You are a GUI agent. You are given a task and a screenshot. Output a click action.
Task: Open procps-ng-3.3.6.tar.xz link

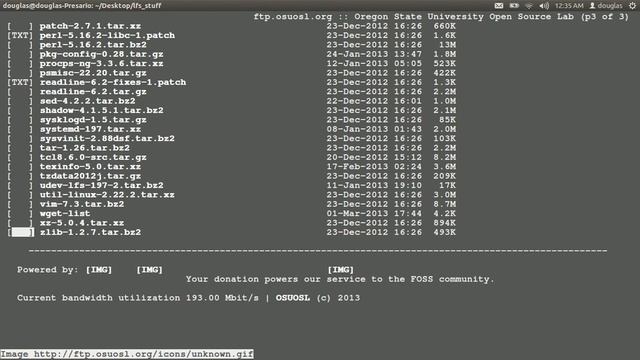[x=102, y=64]
